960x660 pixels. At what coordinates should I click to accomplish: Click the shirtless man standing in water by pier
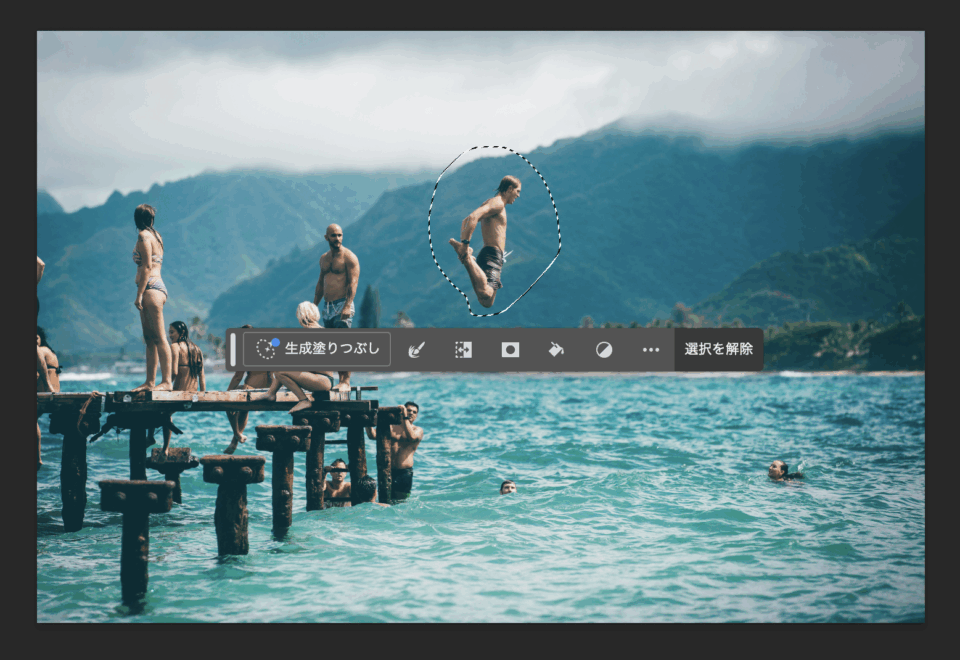click(403, 448)
